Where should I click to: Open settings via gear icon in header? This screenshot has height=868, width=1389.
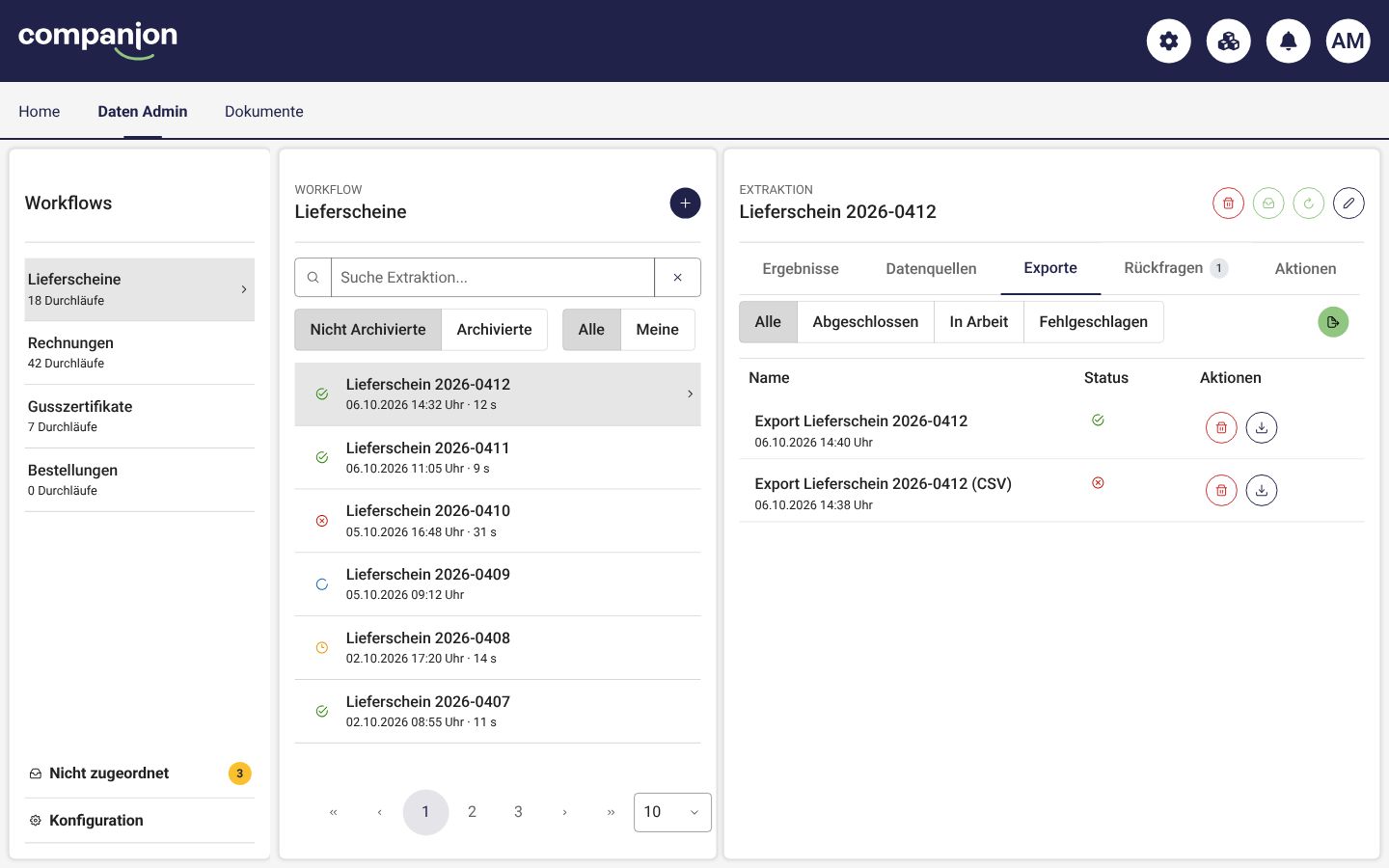click(1168, 41)
